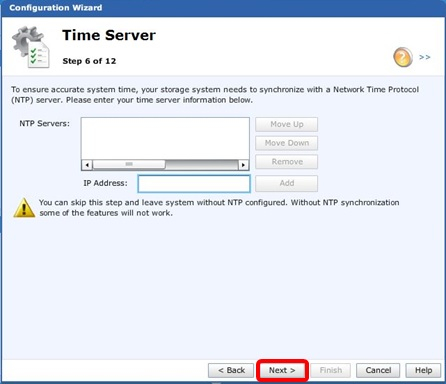Click the "Step 6 of 12" text
Image resolution: width=446 pixels, height=384 pixels.
click(89, 61)
